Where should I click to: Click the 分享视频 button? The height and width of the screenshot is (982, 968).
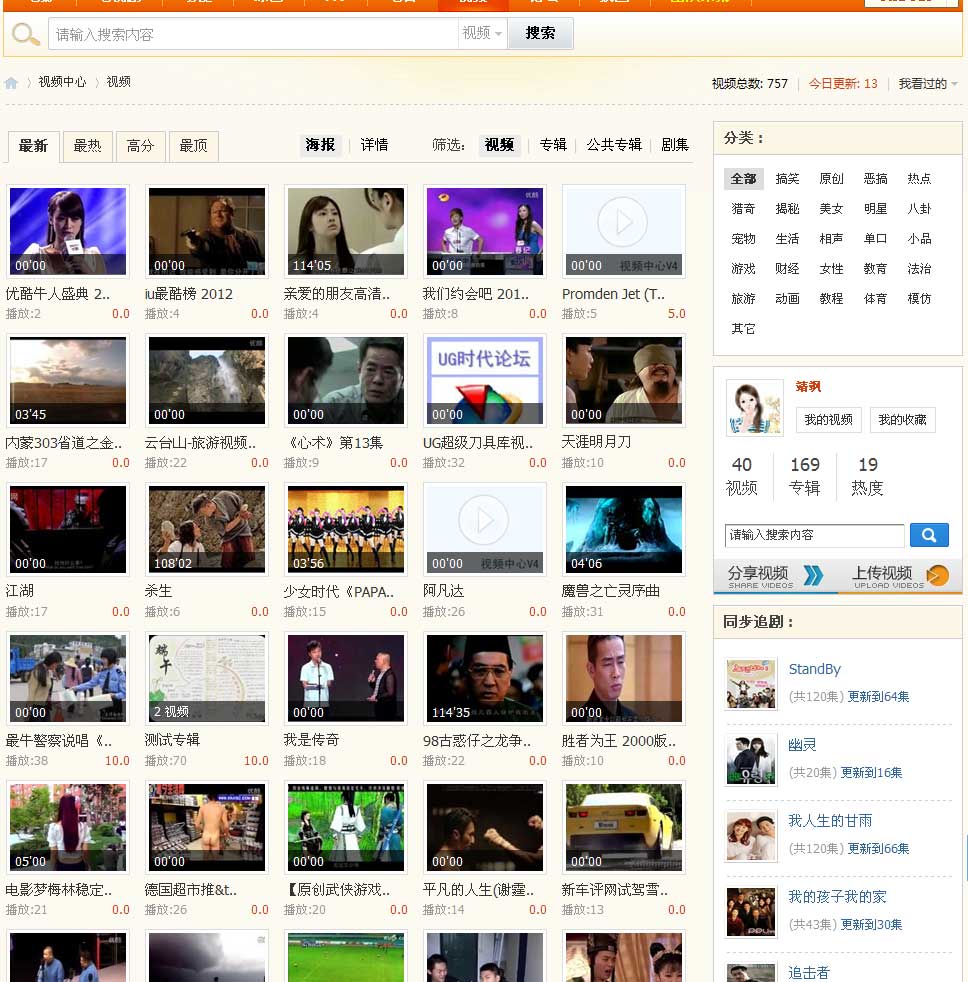click(775, 576)
